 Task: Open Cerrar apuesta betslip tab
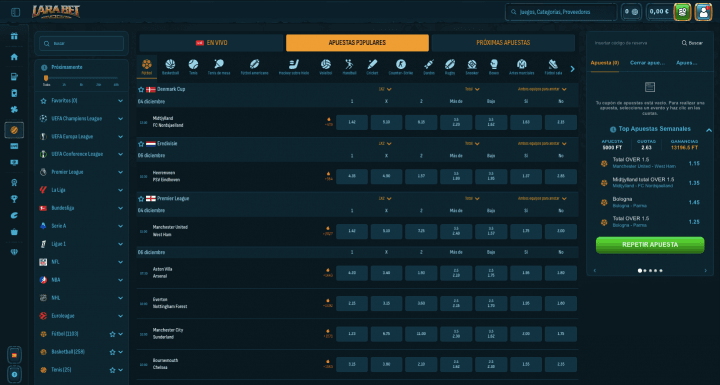pos(647,63)
